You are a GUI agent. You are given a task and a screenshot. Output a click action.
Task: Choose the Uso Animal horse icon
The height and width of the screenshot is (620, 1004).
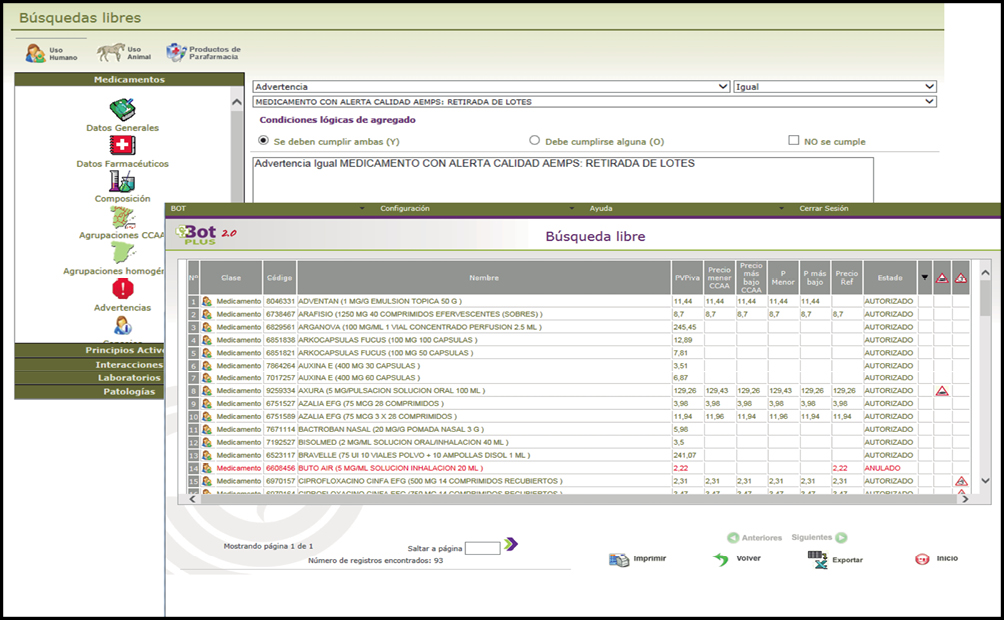click(108, 53)
